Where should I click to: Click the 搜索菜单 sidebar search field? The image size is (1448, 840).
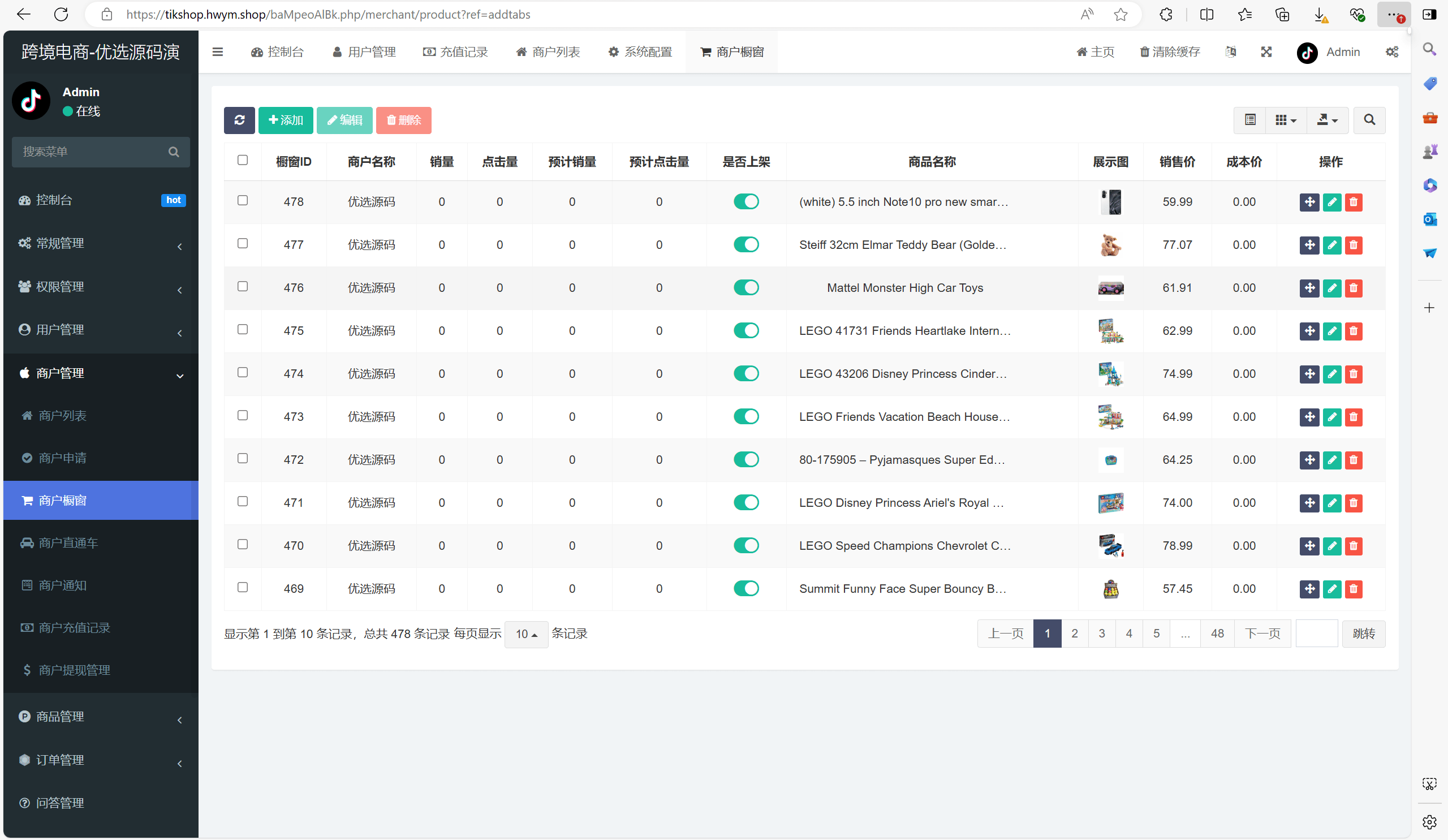tap(101, 152)
